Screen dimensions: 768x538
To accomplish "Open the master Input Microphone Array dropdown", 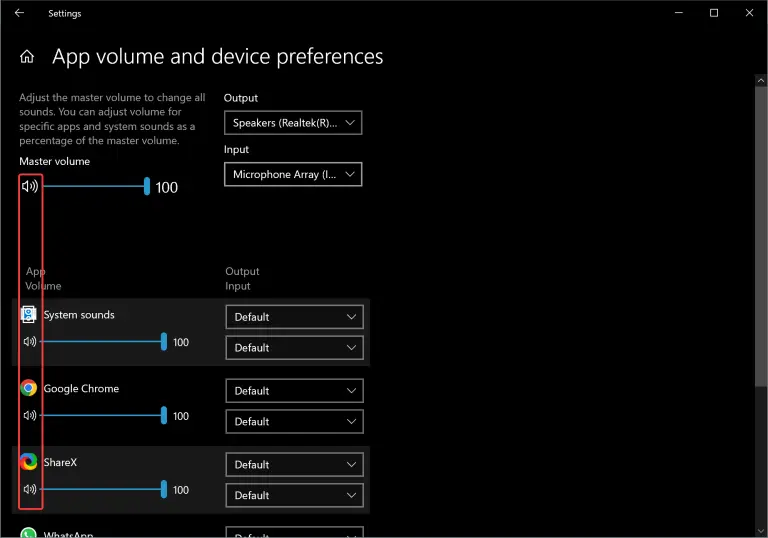I will [x=293, y=174].
